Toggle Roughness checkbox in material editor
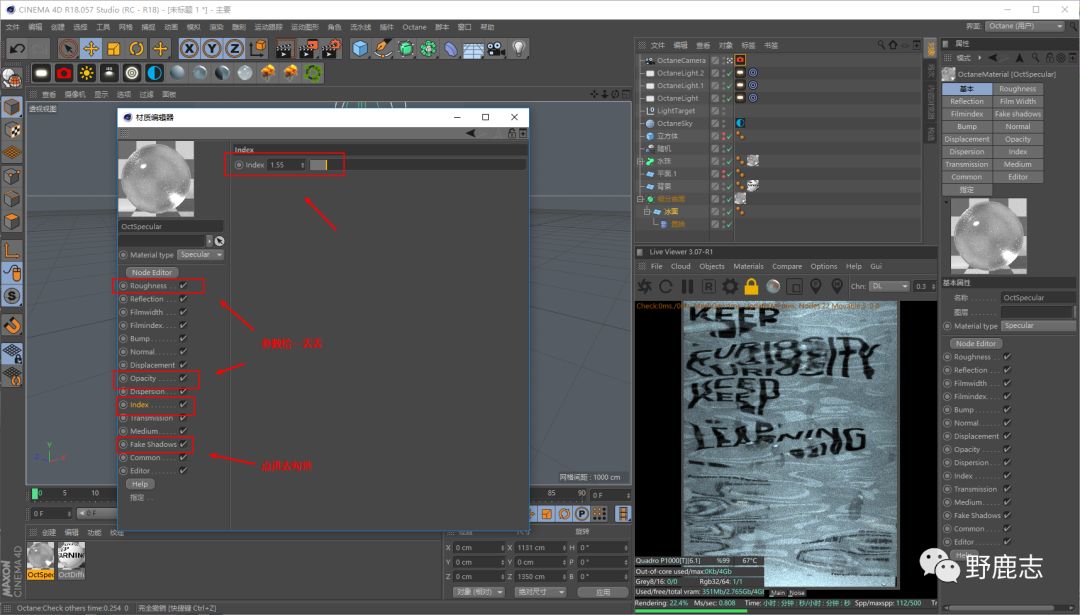Viewport: 1080px width, 615px height. tap(184, 286)
